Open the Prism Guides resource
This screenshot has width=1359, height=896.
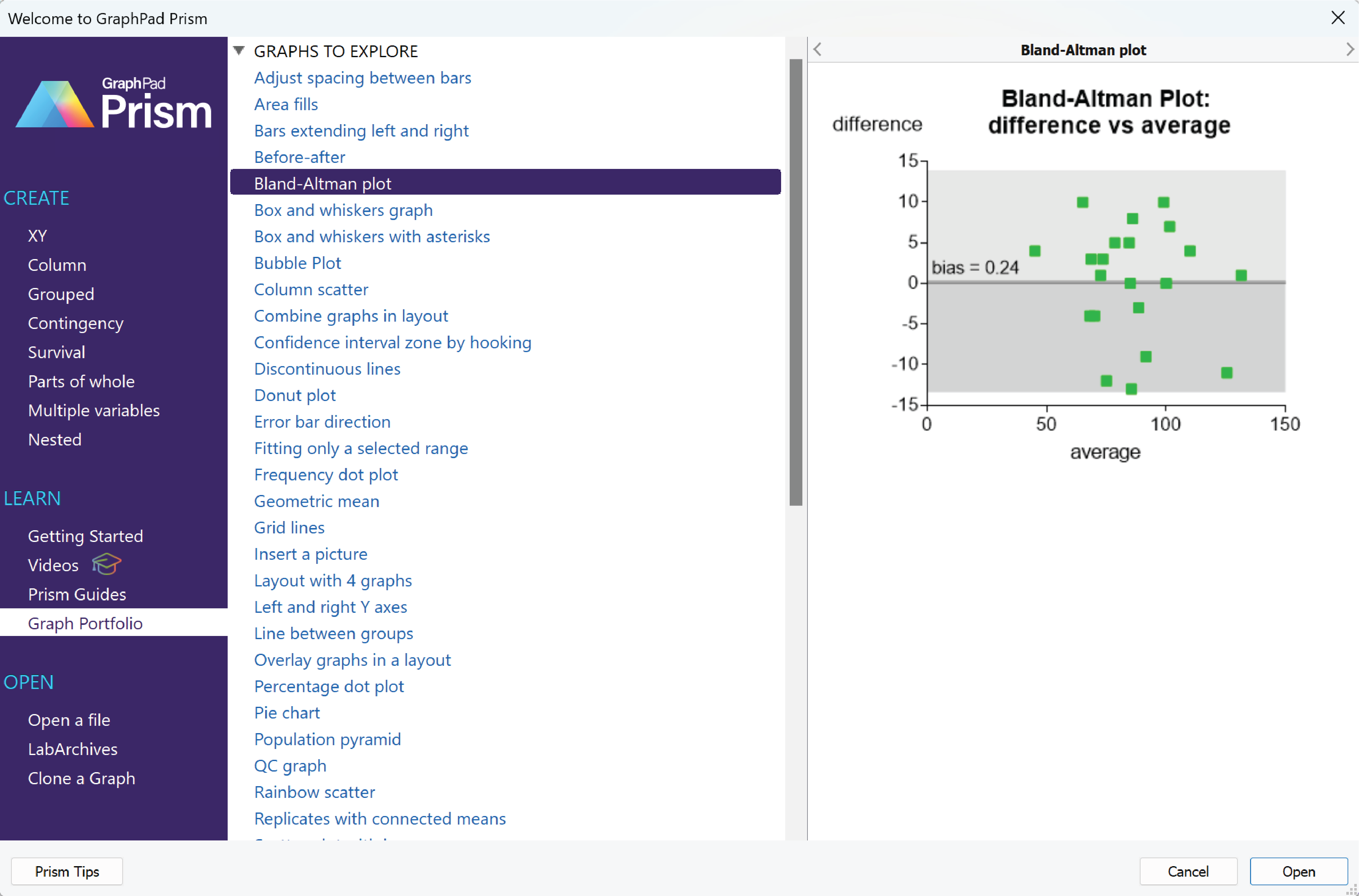coord(77,594)
